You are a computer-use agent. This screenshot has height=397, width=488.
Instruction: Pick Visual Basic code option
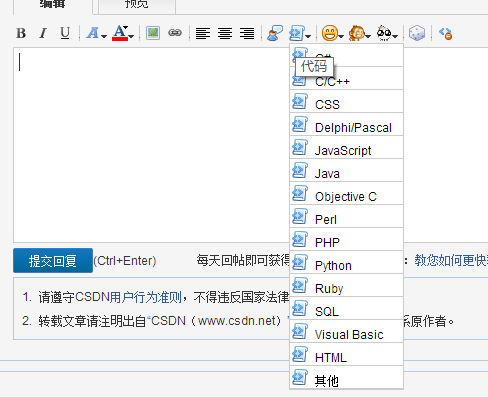click(347, 332)
